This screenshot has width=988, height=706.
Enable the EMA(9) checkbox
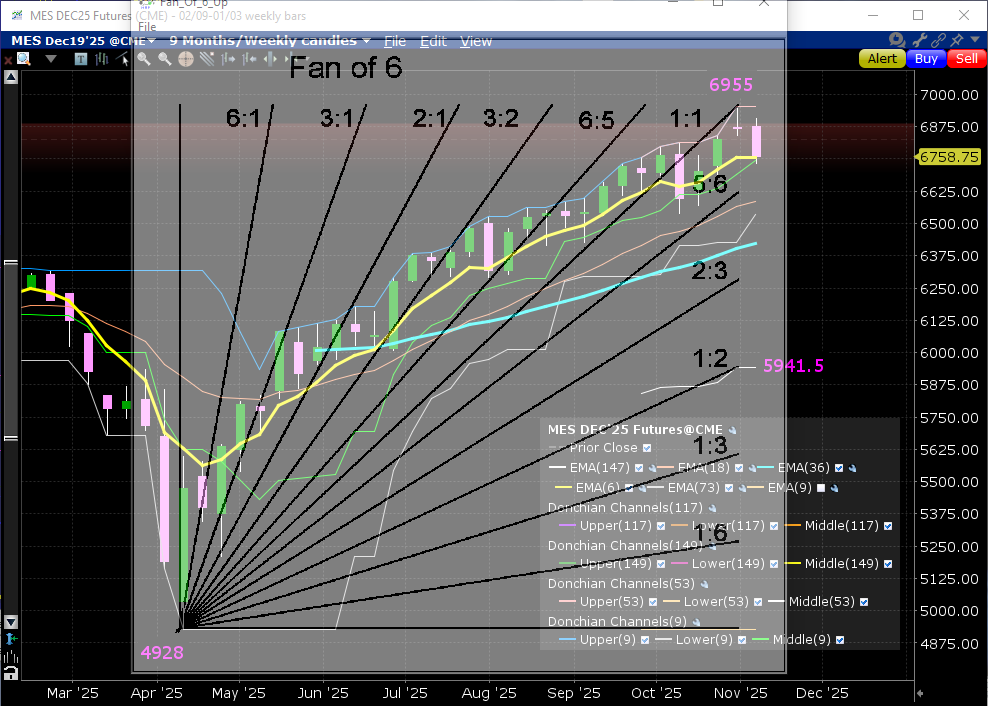[x=822, y=487]
